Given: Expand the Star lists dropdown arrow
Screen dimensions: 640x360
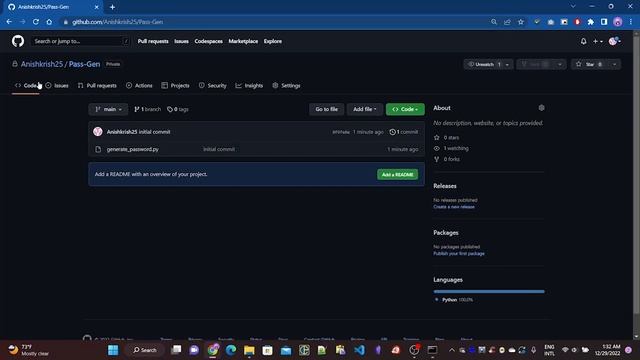Looking at the screenshot, I should click(x=614, y=64).
